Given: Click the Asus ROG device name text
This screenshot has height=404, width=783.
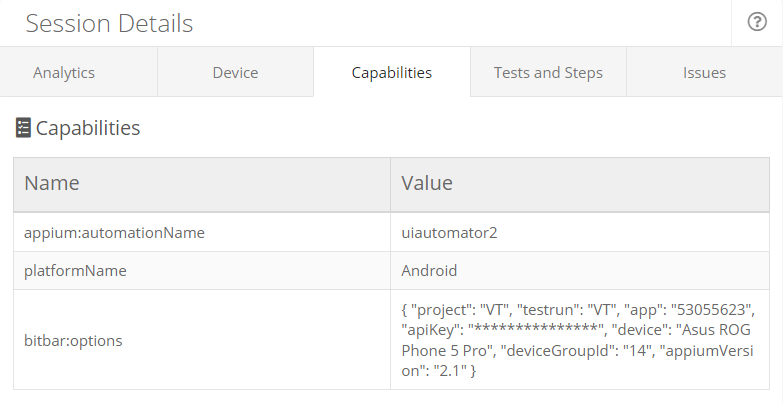Looking at the screenshot, I should 714,331.
